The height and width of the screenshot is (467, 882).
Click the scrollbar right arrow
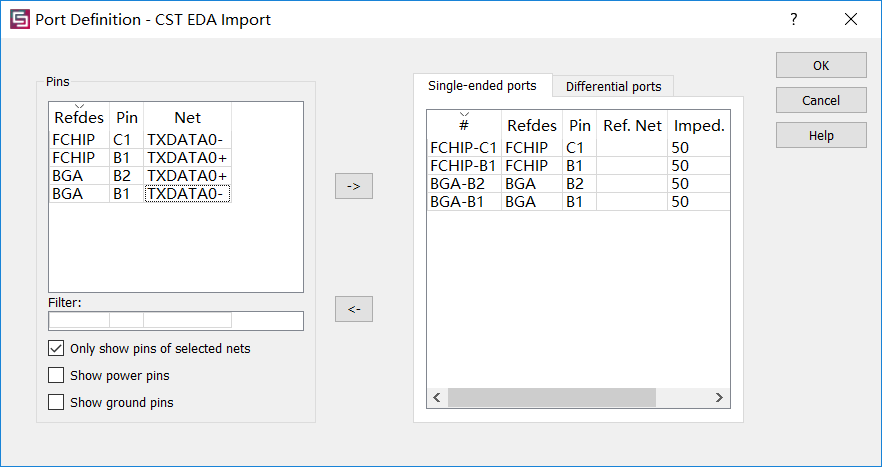pos(719,397)
